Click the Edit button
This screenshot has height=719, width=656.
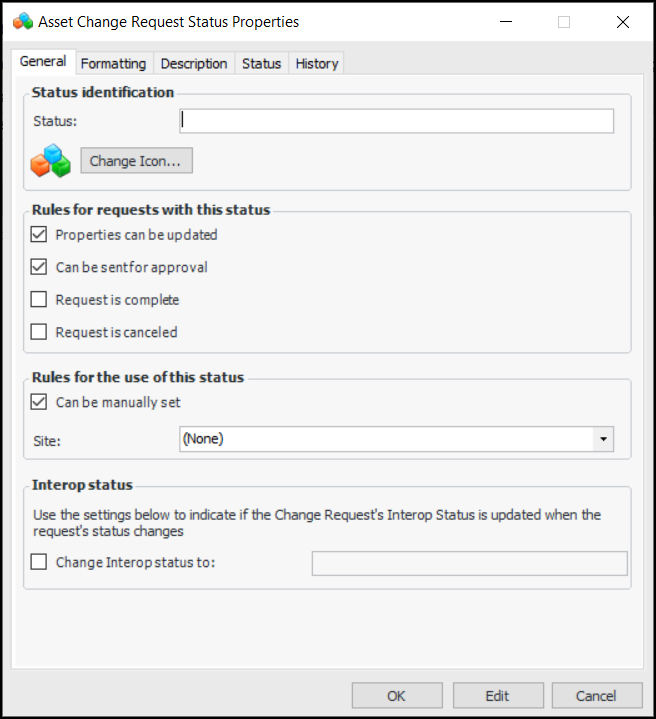pos(498,696)
